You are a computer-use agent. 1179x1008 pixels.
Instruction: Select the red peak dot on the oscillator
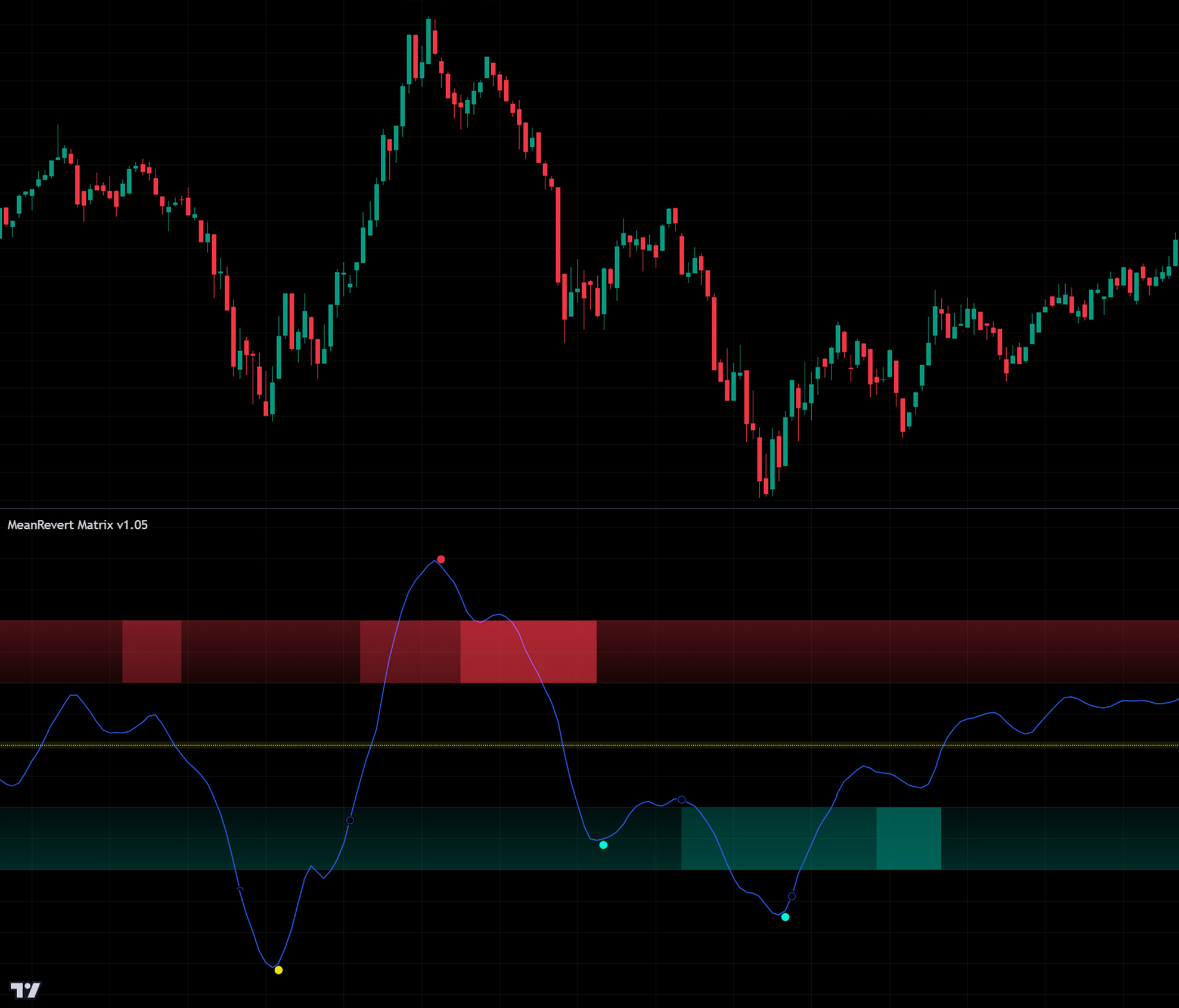(440, 559)
